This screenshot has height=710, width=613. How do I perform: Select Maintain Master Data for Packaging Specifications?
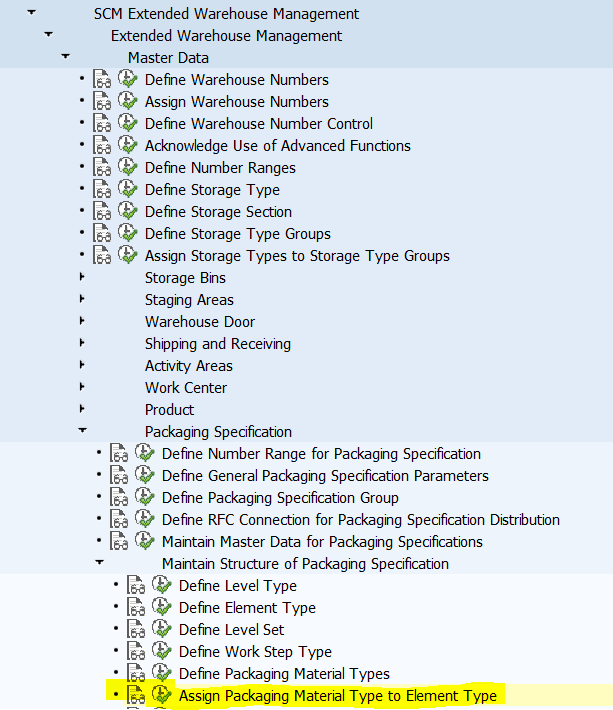[322, 542]
